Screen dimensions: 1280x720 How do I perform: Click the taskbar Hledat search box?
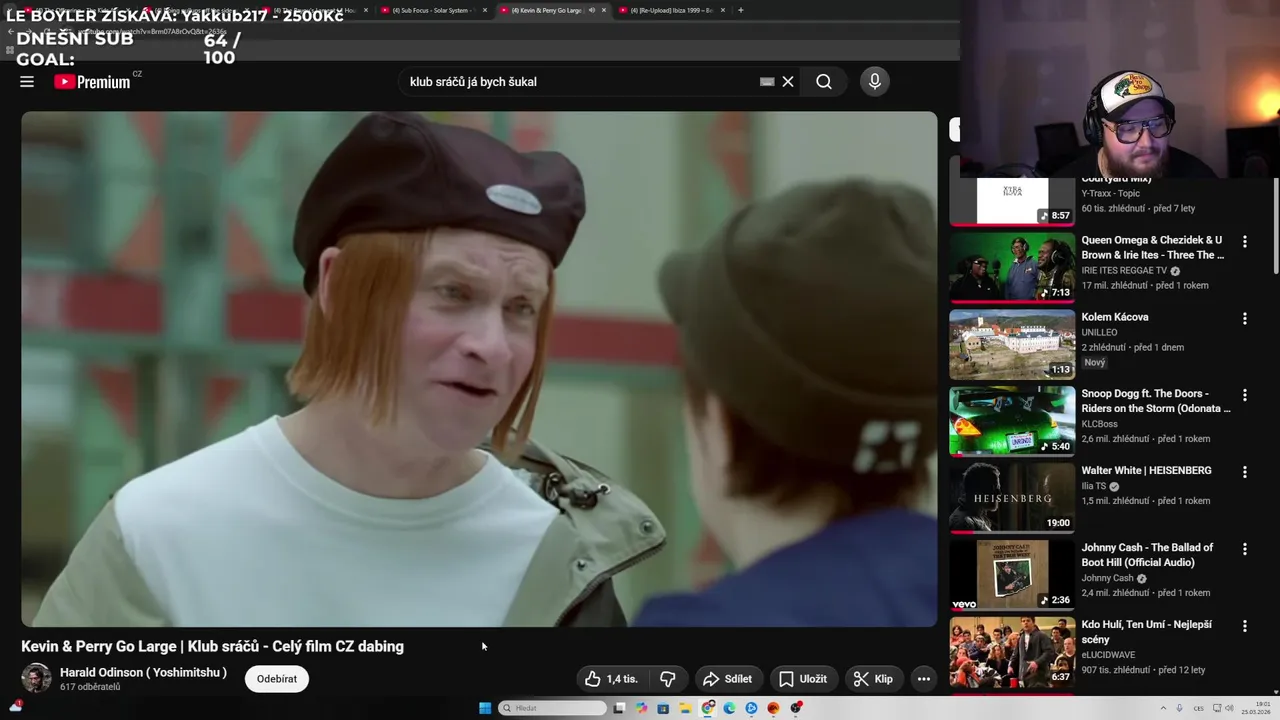click(553, 708)
